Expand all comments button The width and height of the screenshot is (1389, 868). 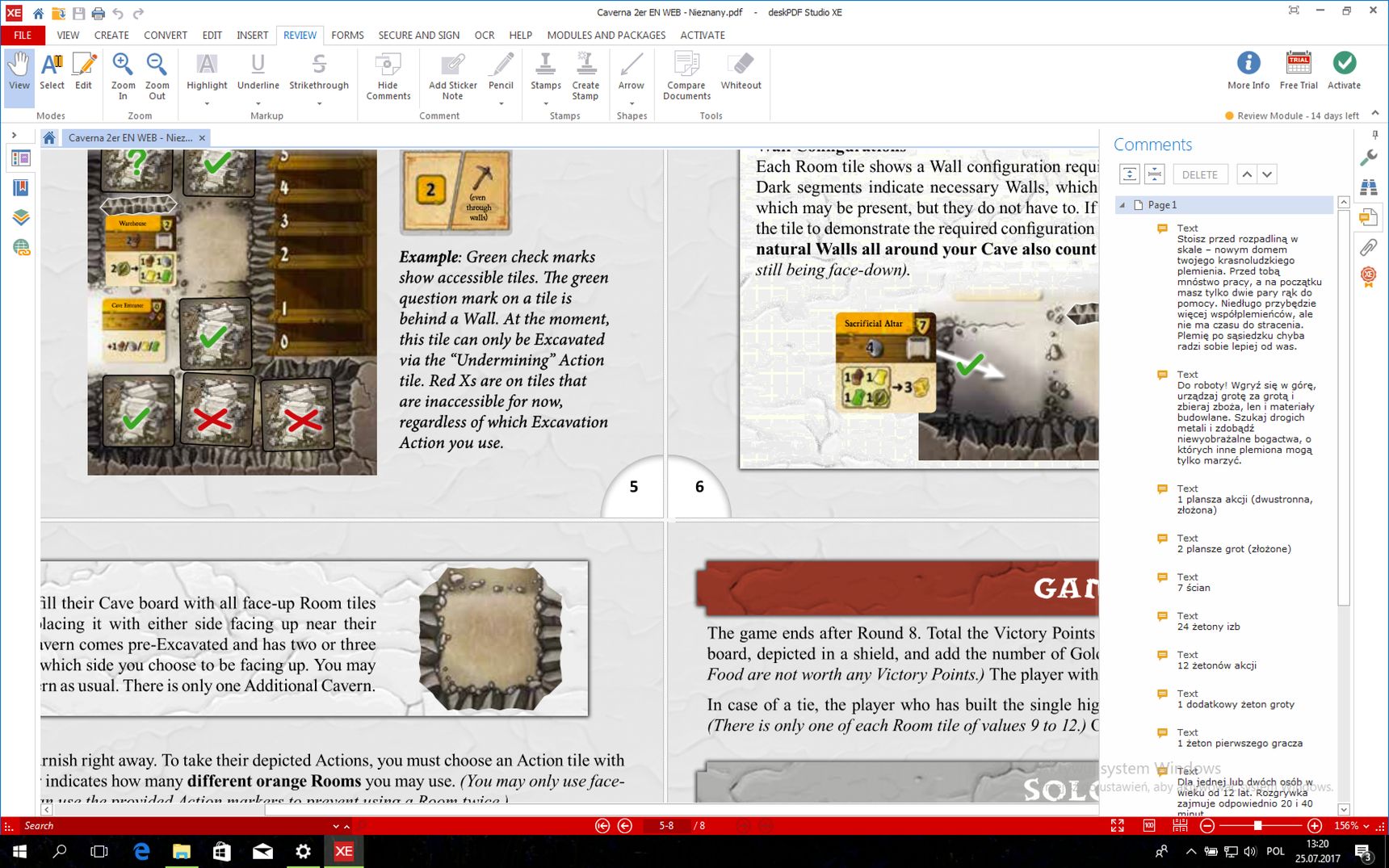pyautogui.click(x=1129, y=174)
